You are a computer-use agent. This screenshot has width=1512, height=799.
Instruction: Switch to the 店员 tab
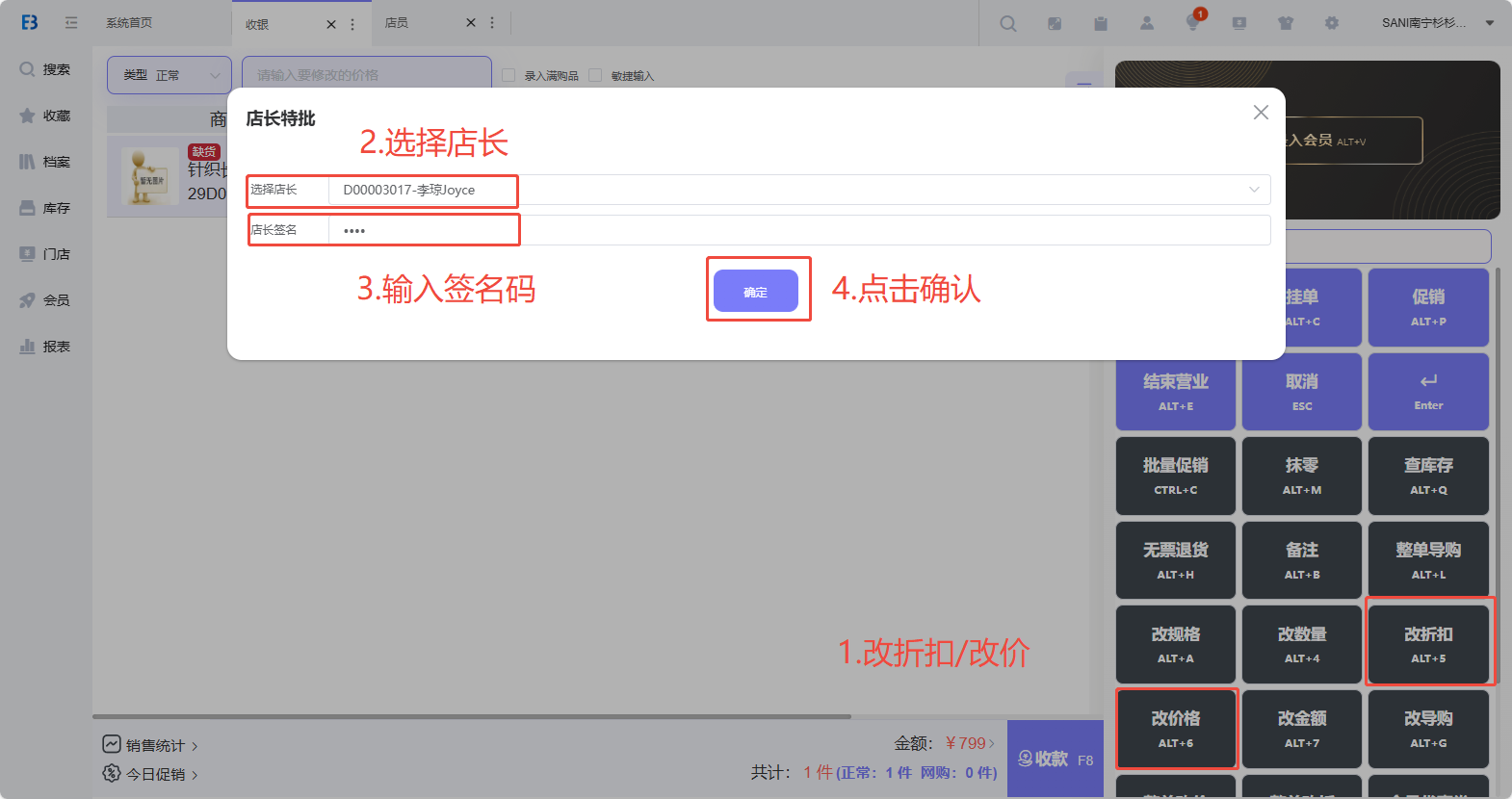(x=397, y=23)
